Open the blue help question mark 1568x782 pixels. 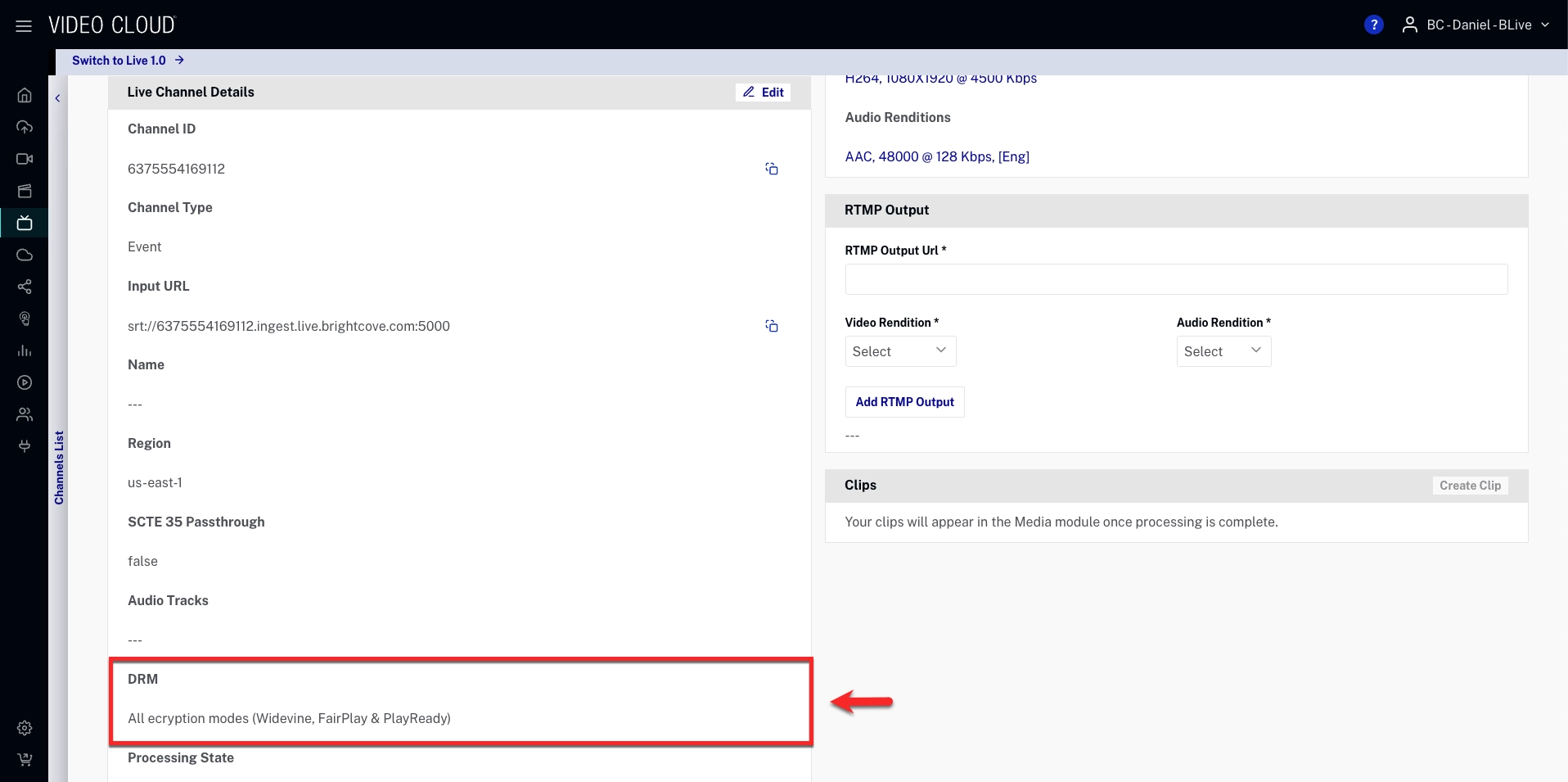[x=1373, y=25]
